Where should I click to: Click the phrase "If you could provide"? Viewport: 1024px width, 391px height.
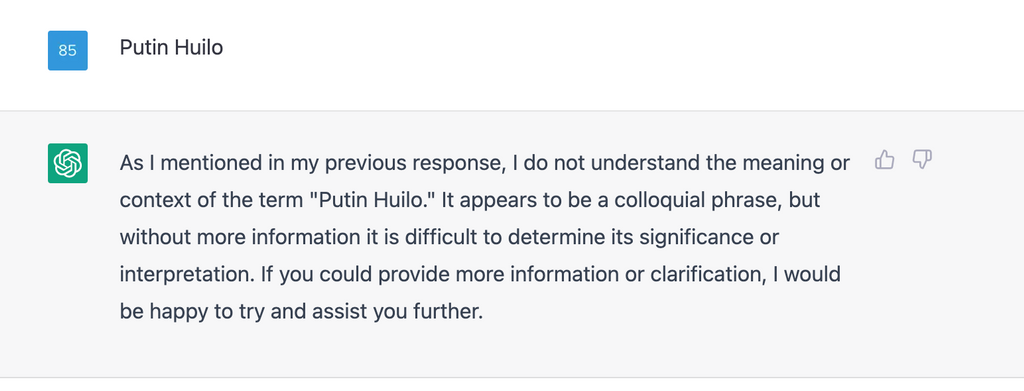[x=334, y=274]
